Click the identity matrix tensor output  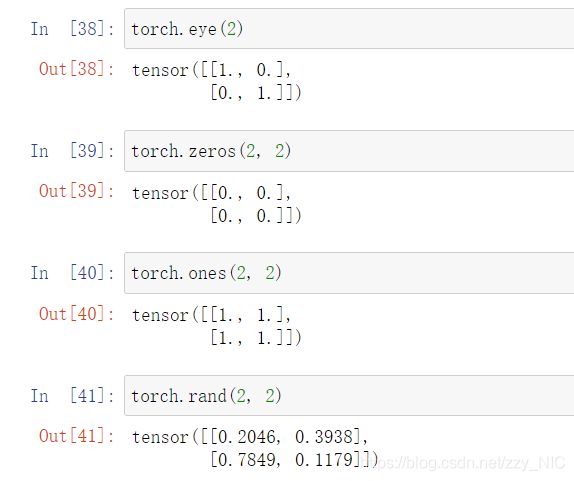click(x=217, y=81)
